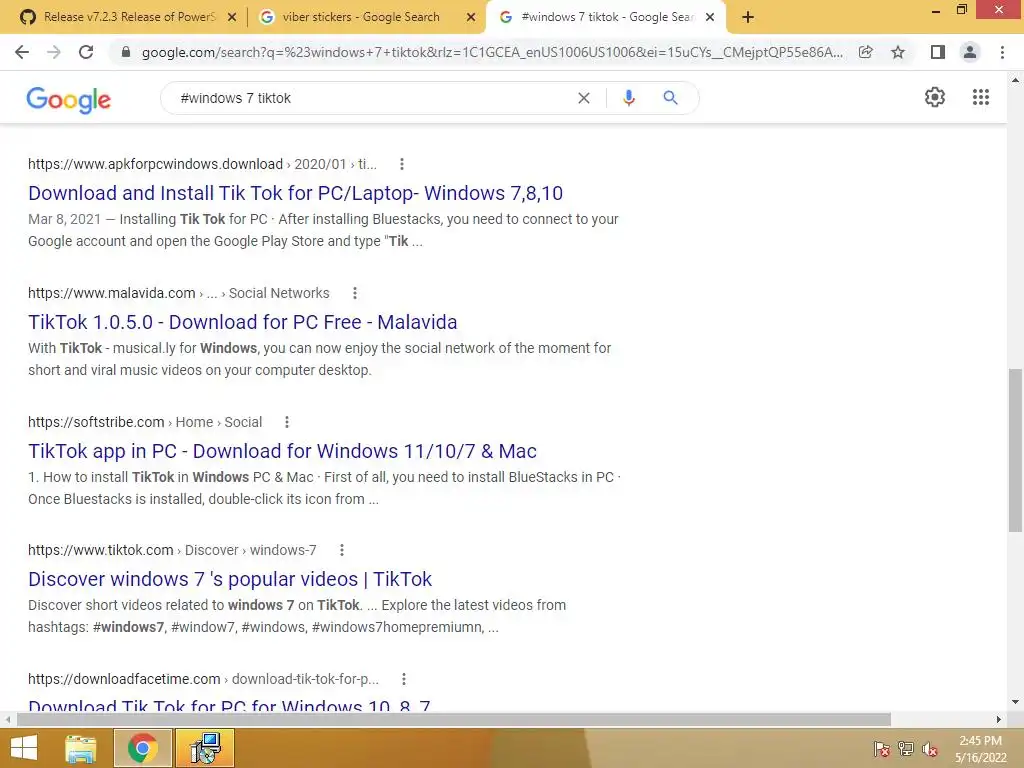Open TikTok app in PC Softstribe link
1024x768 pixels.
tap(282, 451)
